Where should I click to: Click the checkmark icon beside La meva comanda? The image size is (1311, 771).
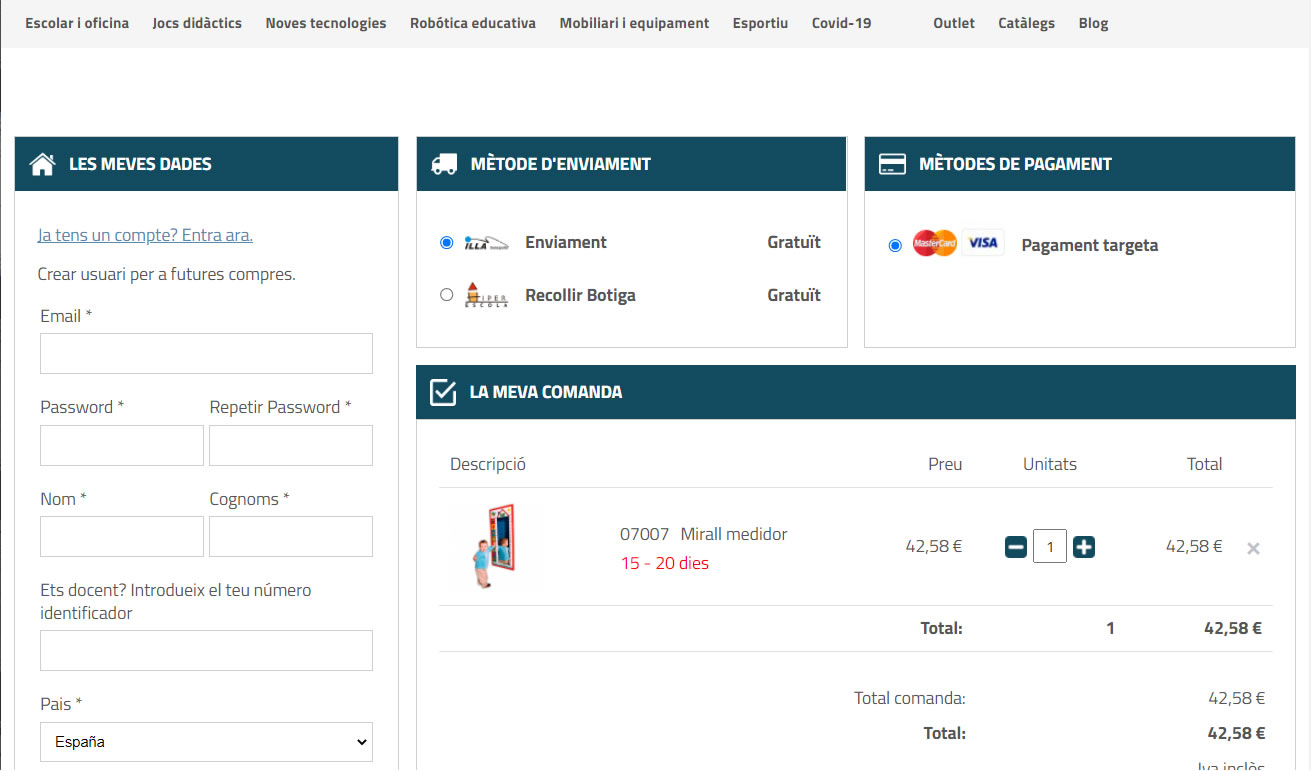click(443, 392)
